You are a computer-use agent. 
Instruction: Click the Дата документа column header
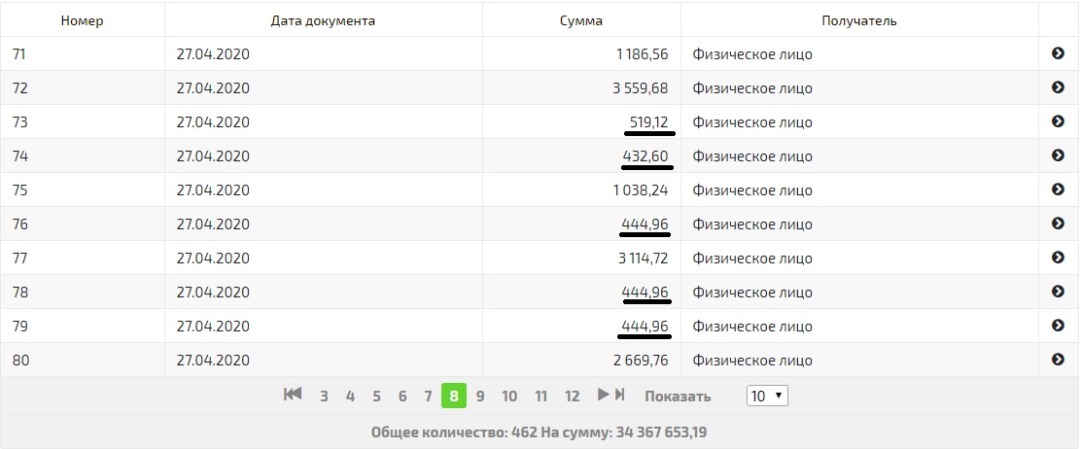[x=323, y=20]
